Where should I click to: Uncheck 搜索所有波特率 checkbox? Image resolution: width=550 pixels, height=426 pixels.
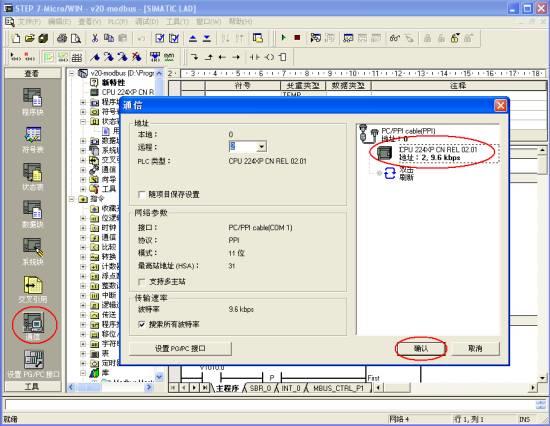(142, 324)
